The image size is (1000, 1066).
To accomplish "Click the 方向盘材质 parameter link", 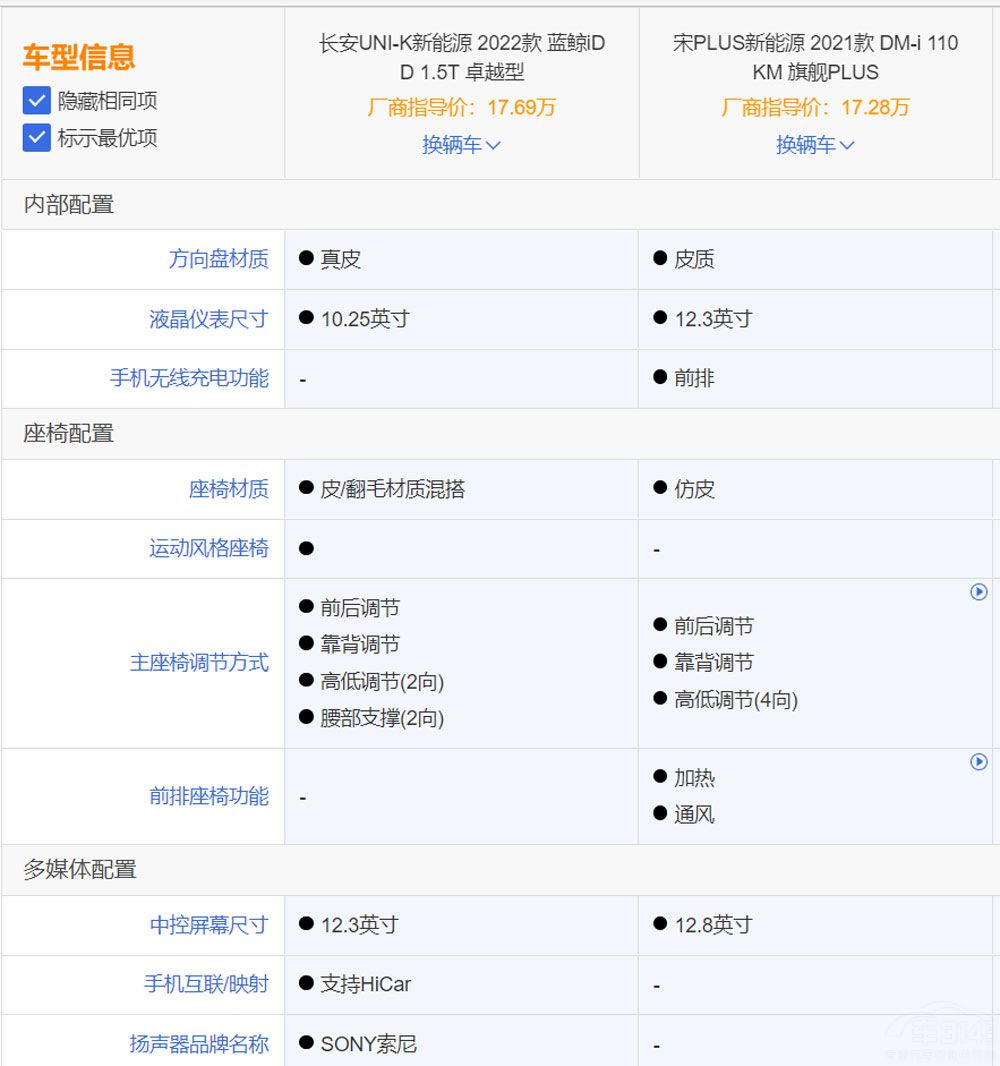I will pyautogui.click(x=218, y=259).
